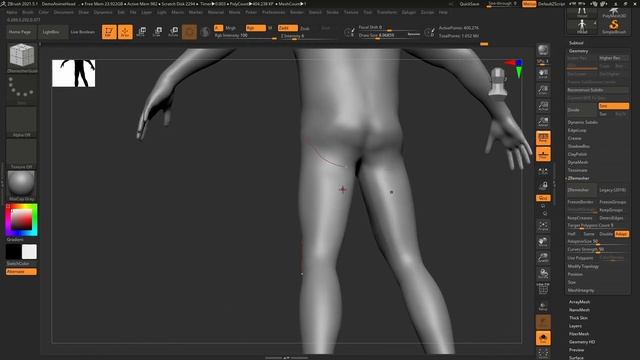The height and width of the screenshot is (360, 640).
Task: Click the Transp transparency icon
Action: pos(543,306)
